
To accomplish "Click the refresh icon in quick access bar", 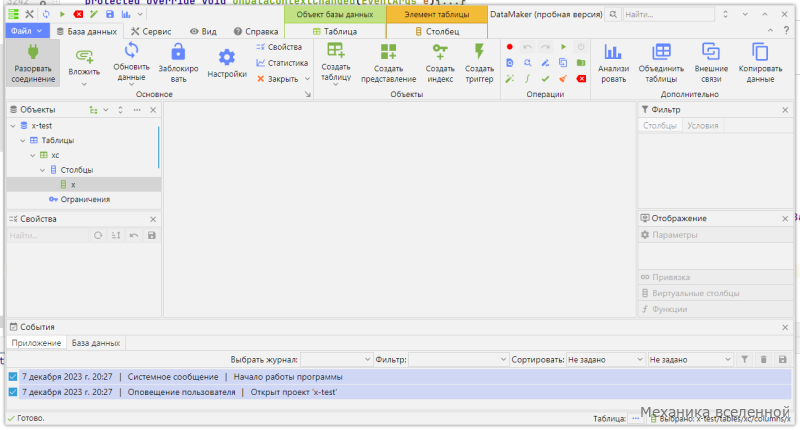I will (46, 14).
